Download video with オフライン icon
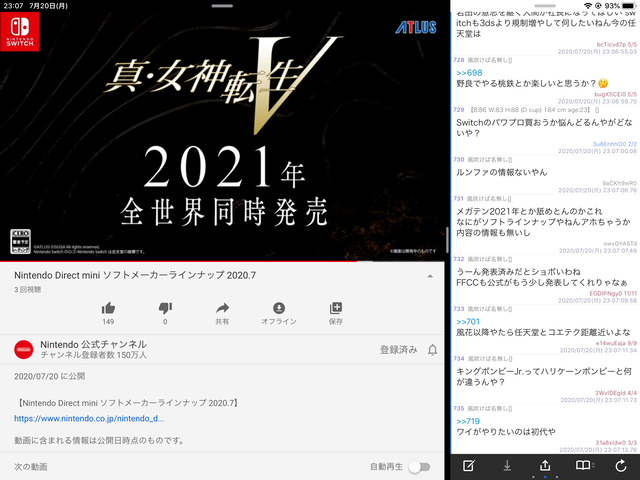Image resolution: width=640 pixels, height=480 pixels. point(279,308)
